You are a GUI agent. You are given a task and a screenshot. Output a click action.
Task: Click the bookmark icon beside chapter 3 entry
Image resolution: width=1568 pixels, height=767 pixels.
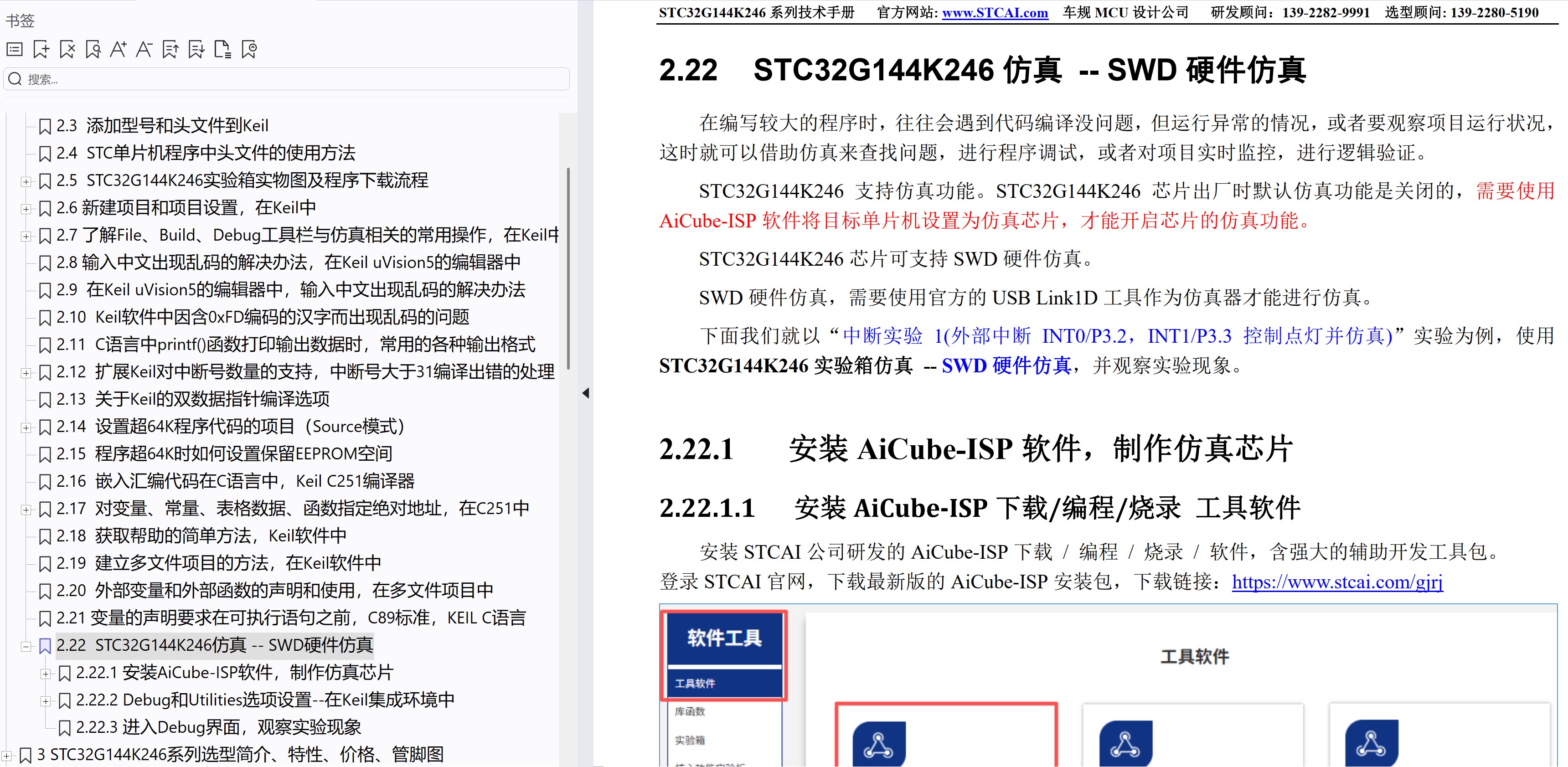coord(26,756)
